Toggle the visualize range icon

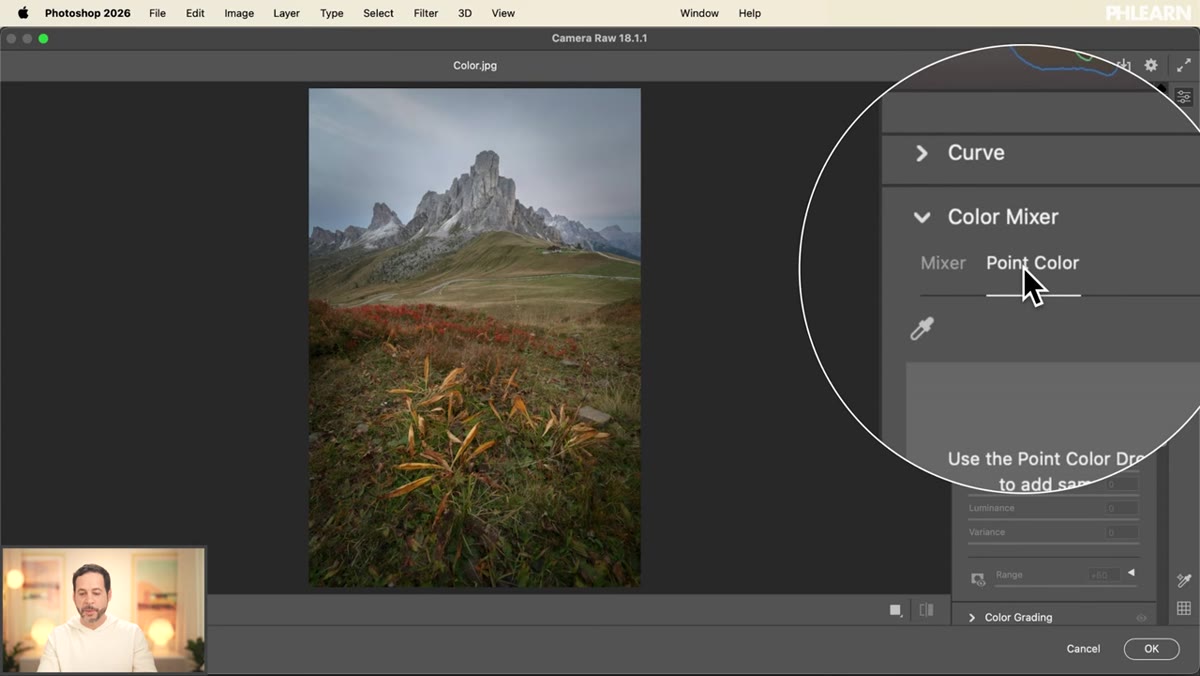[979, 579]
